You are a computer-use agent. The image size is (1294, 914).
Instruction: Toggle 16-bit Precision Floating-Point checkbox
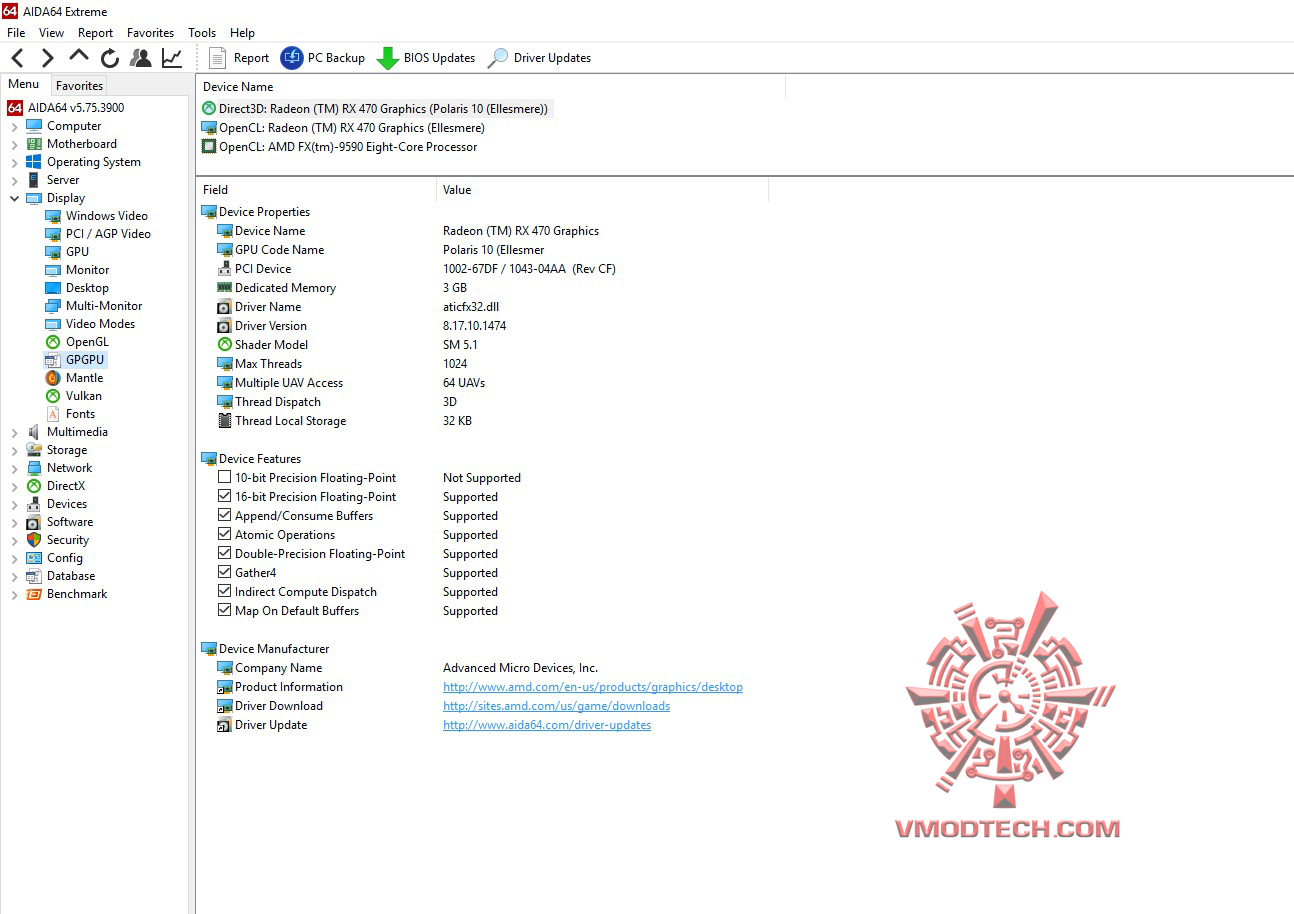[x=225, y=497]
